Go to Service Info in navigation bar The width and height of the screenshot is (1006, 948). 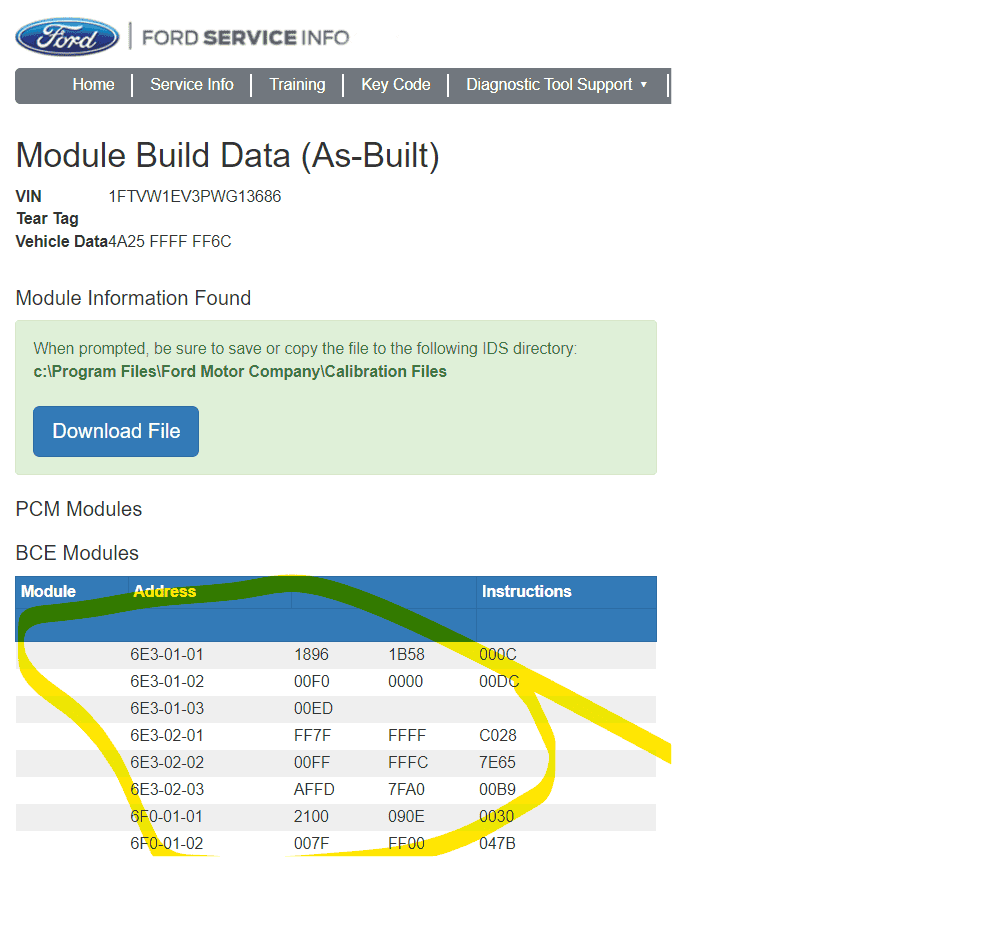pyautogui.click(x=192, y=85)
